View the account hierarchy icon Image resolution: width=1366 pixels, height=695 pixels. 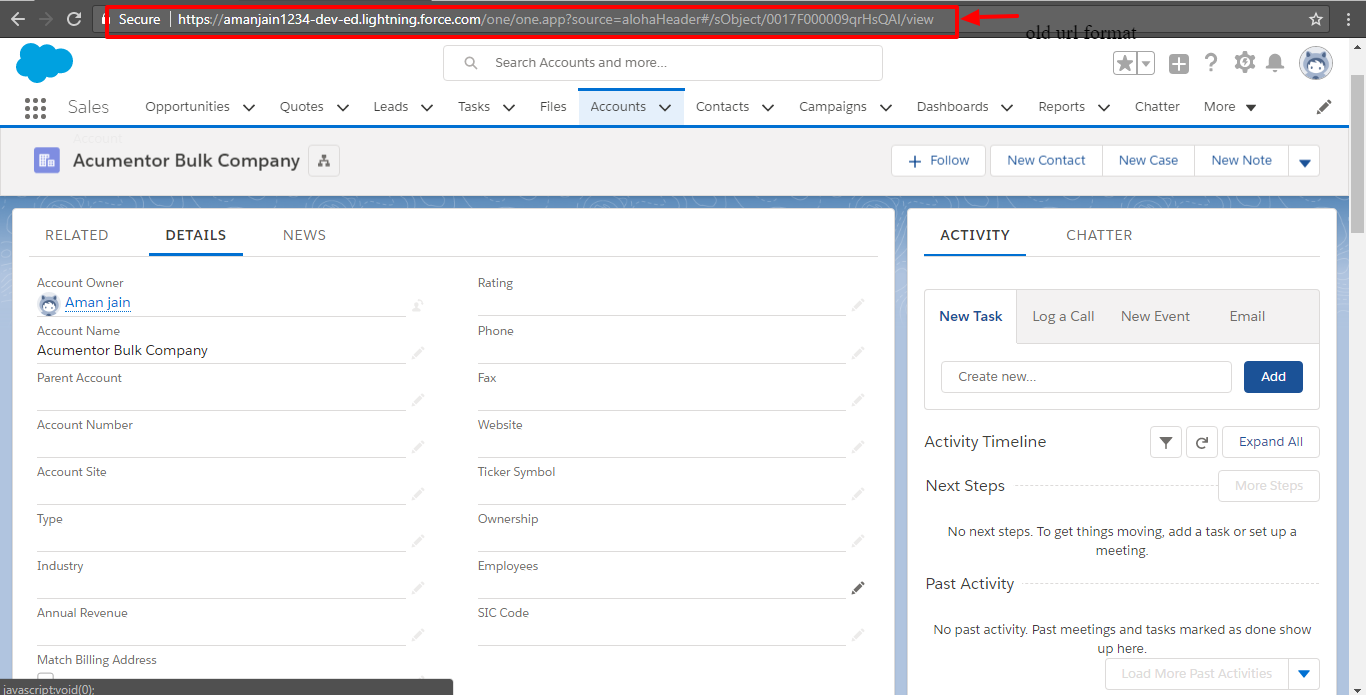pyautogui.click(x=324, y=161)
